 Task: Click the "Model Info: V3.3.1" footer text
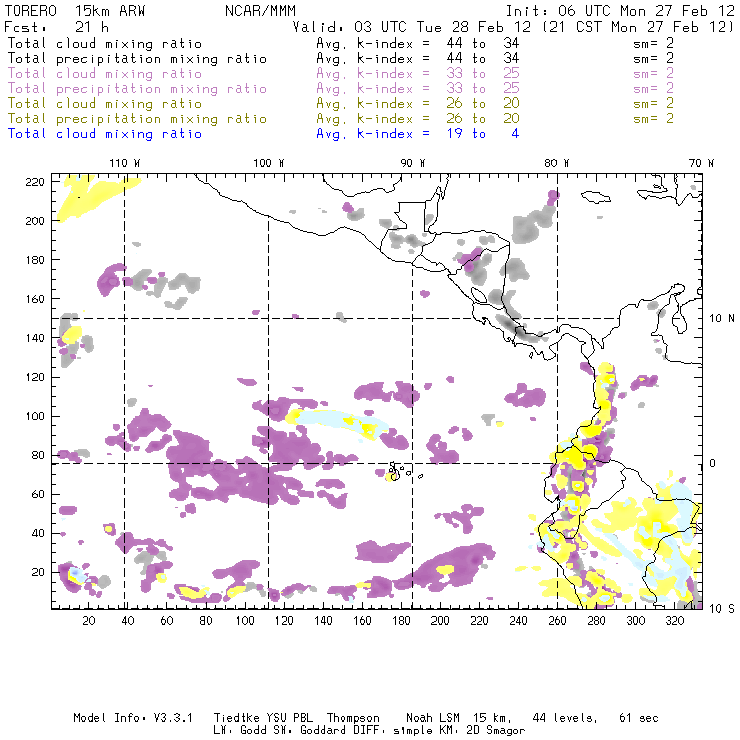133,718
